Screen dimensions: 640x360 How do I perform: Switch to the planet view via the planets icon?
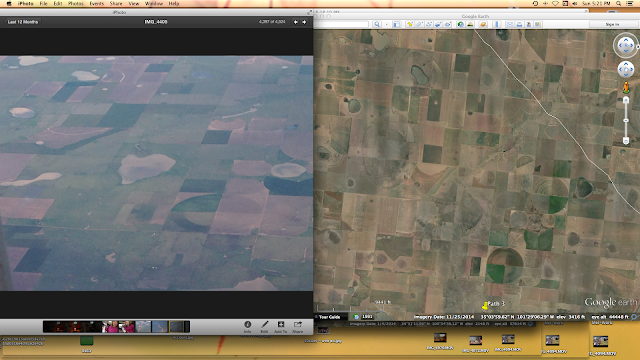click(x=483, y=24)
